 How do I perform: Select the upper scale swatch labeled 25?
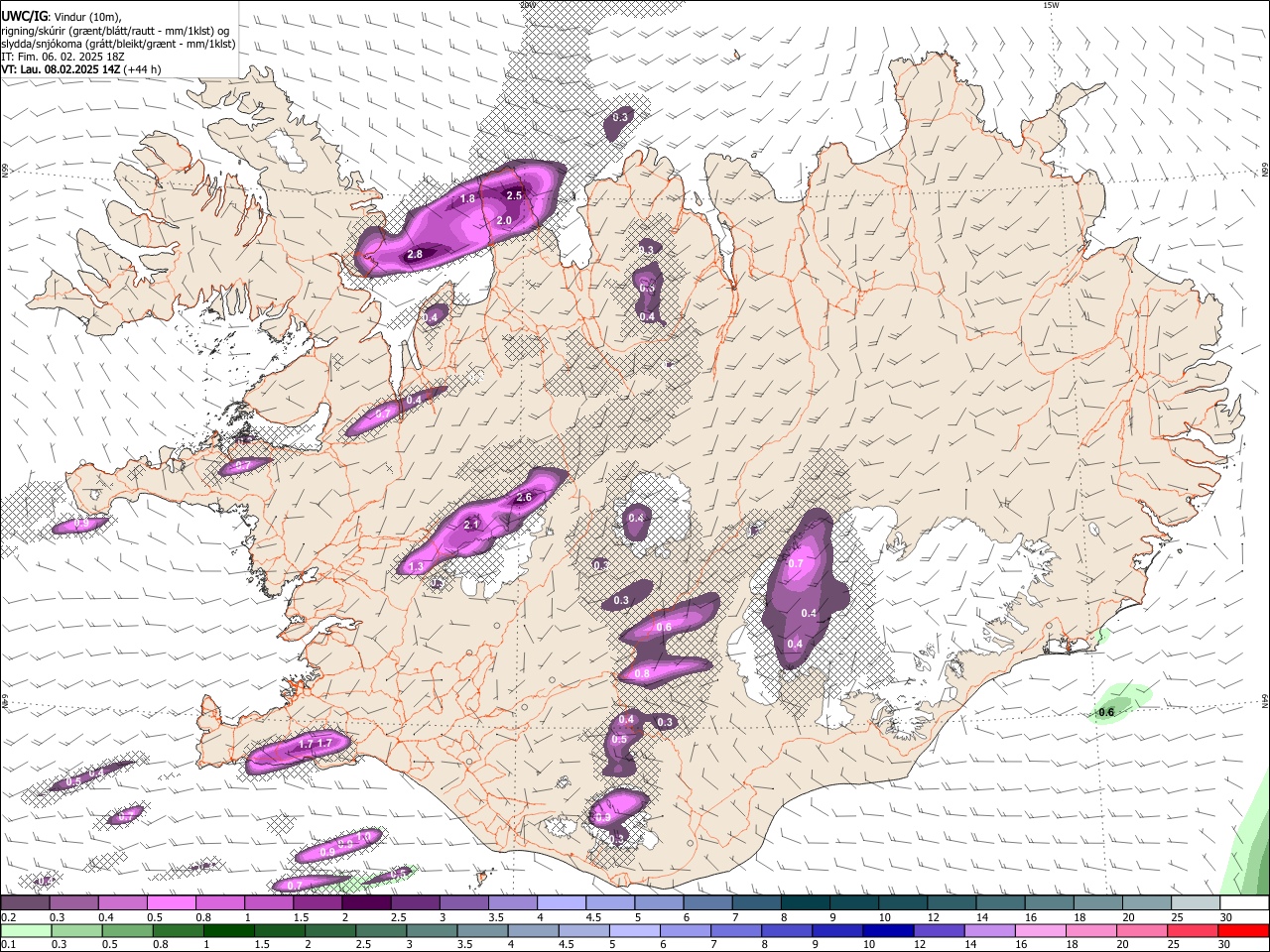point(1197,902)
